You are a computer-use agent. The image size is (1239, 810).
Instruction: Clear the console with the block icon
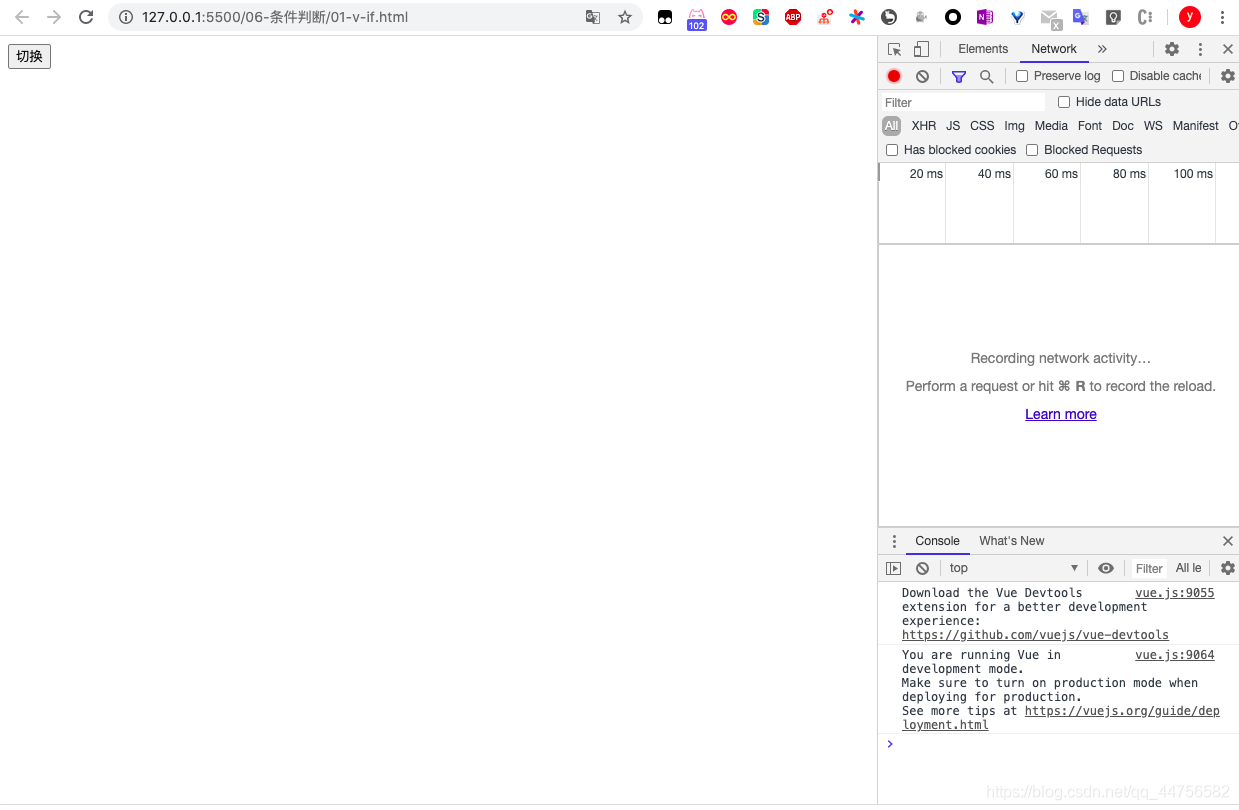[922, 568]
